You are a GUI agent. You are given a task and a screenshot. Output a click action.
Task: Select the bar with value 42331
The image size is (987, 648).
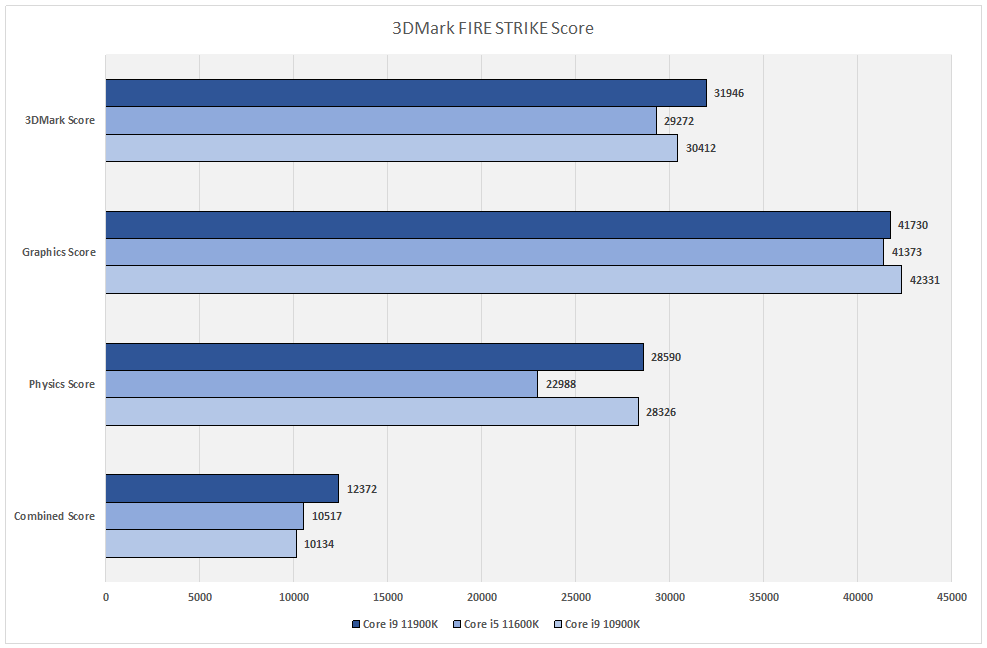pos(504,280)
